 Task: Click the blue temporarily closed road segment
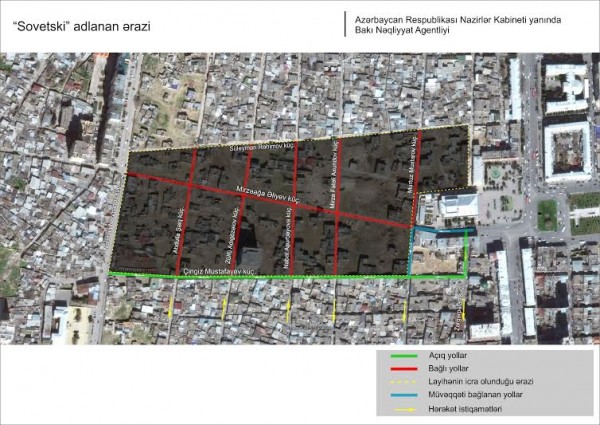(440, 230)
